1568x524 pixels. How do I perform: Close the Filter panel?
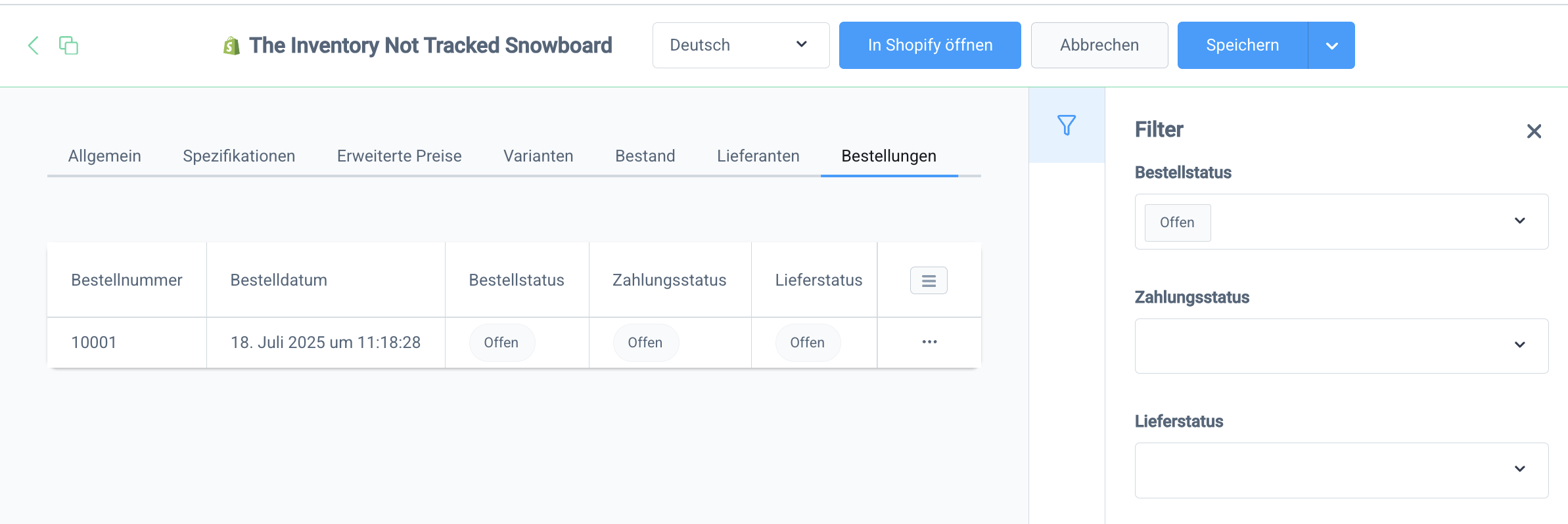pyautogui.click(x=1534, y=131)
